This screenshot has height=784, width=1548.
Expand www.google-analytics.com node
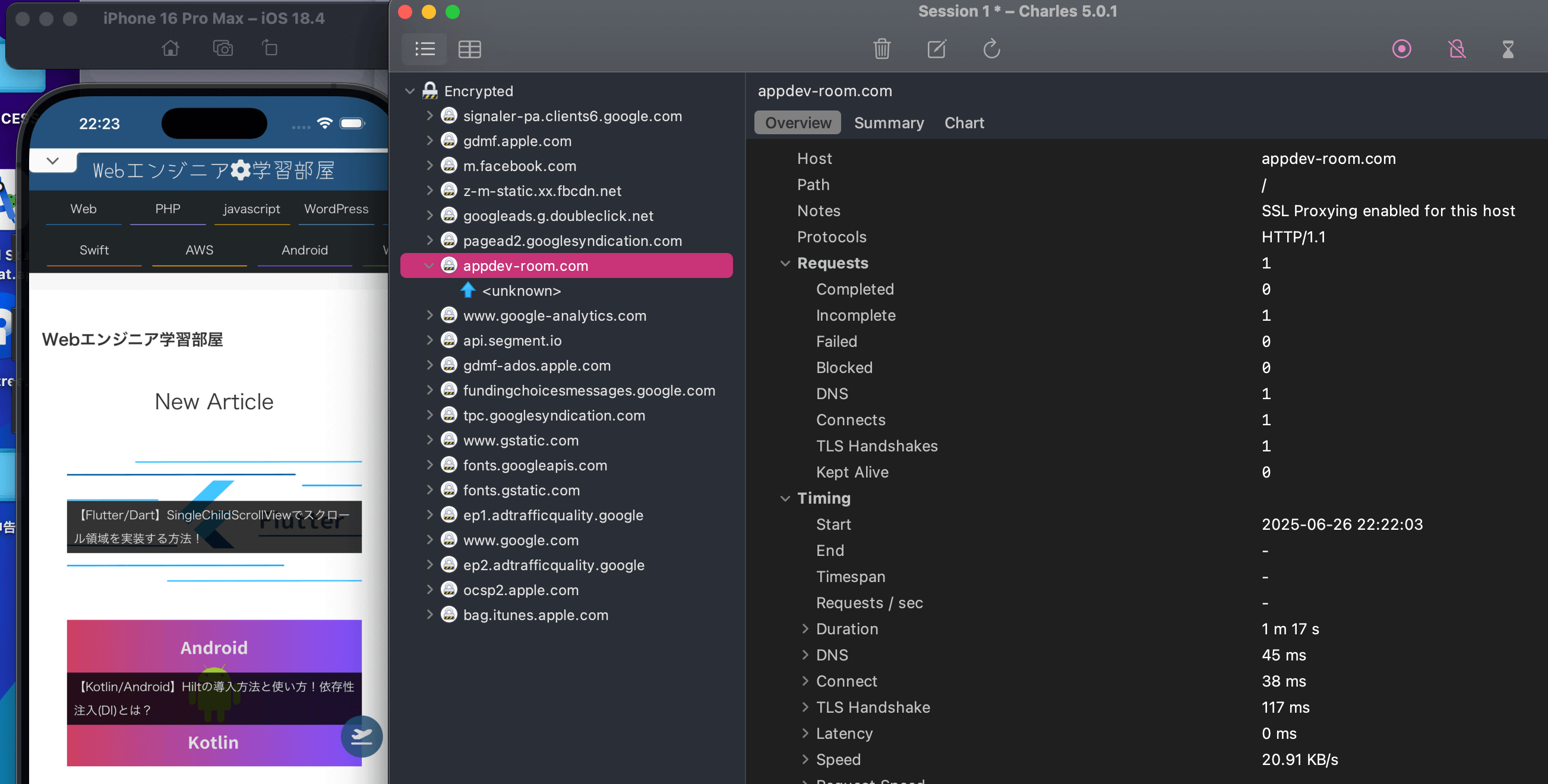[429, 315]
